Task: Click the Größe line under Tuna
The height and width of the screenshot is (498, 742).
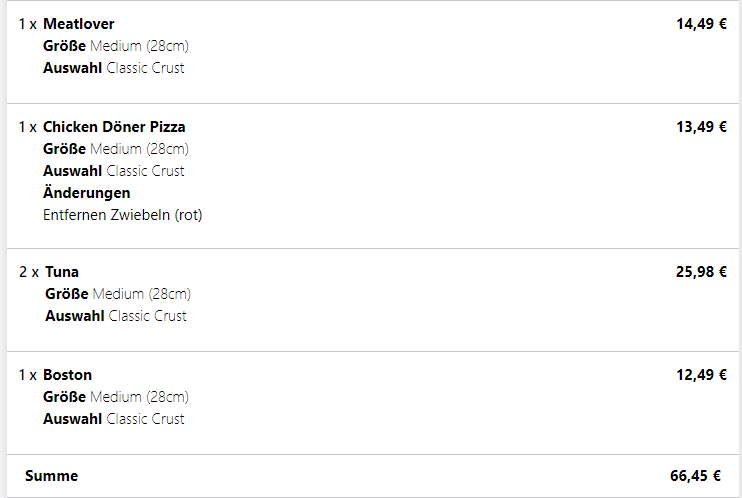Action: coord(117,294)
